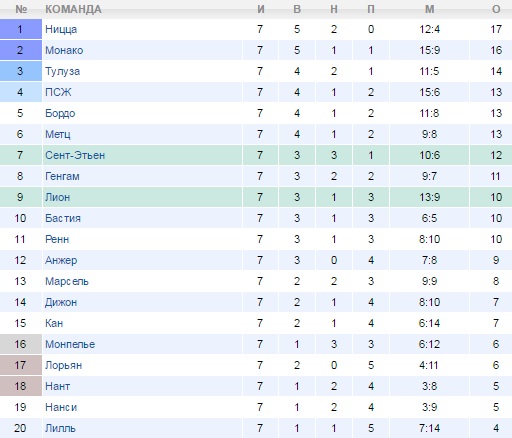Click the М goals column header
This screenshot has height=438, width=512.
[430, 9]
